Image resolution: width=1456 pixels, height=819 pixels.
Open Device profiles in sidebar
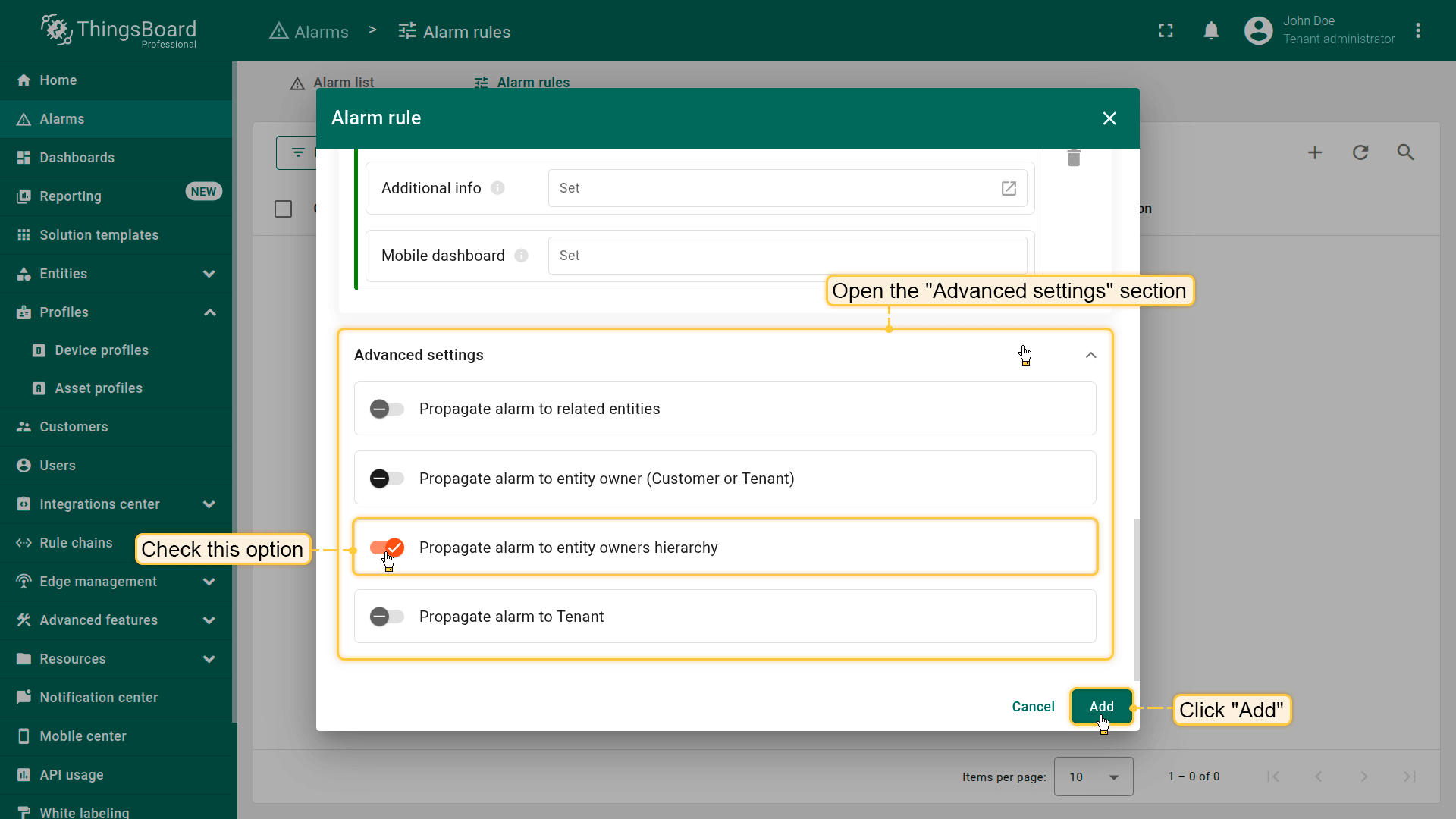point(102,350)
